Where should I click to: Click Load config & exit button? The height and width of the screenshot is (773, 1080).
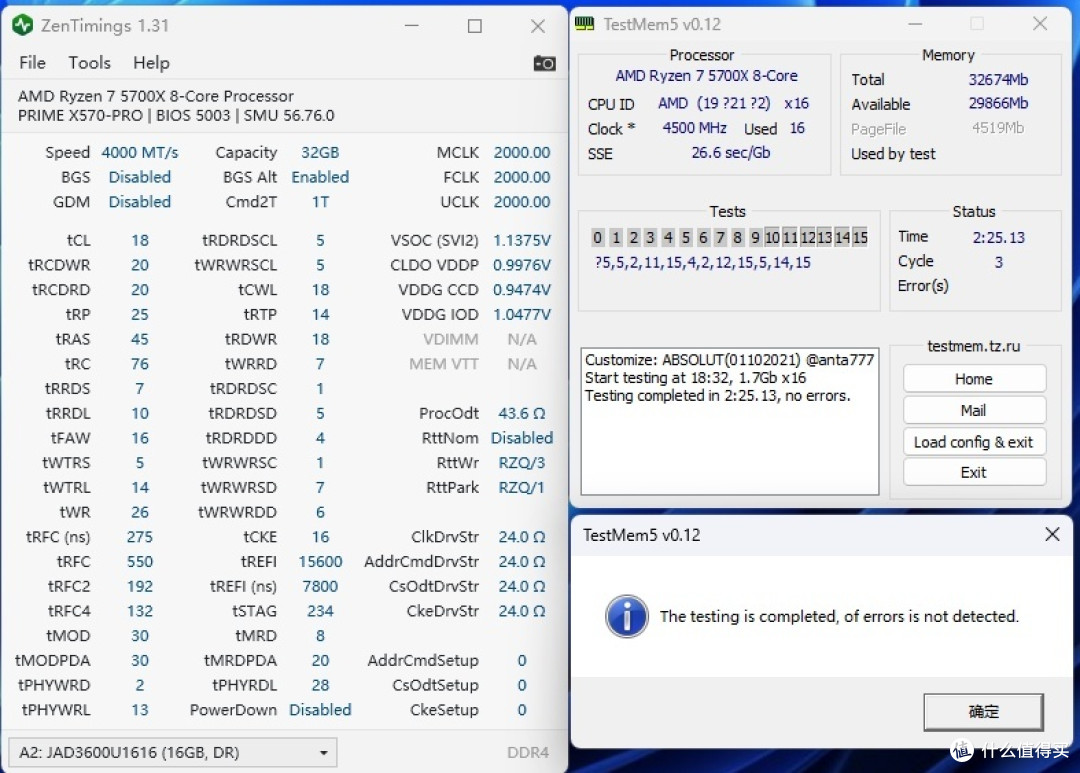(974, 442)
